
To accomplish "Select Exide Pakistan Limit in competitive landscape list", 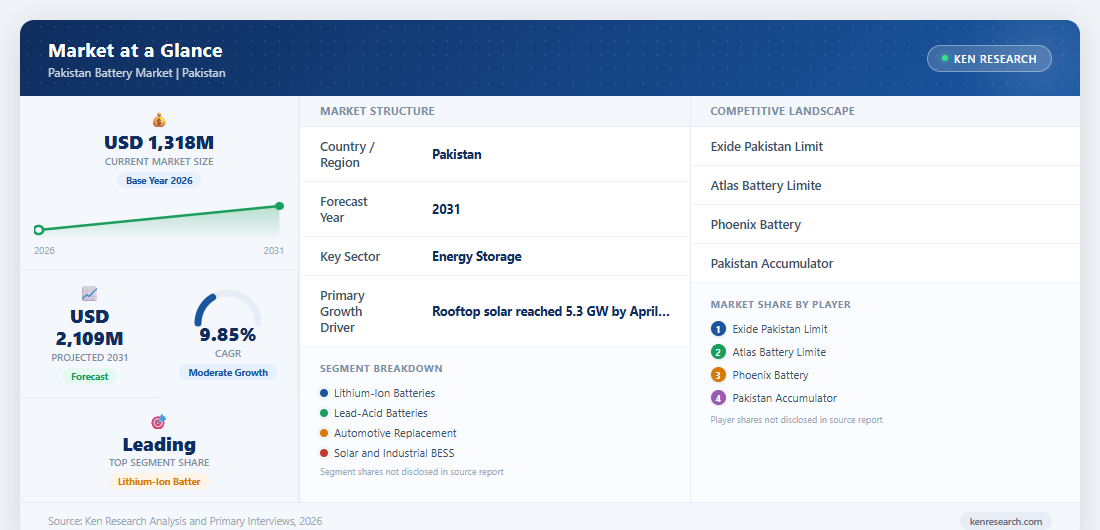I will [x=885, y=147].
